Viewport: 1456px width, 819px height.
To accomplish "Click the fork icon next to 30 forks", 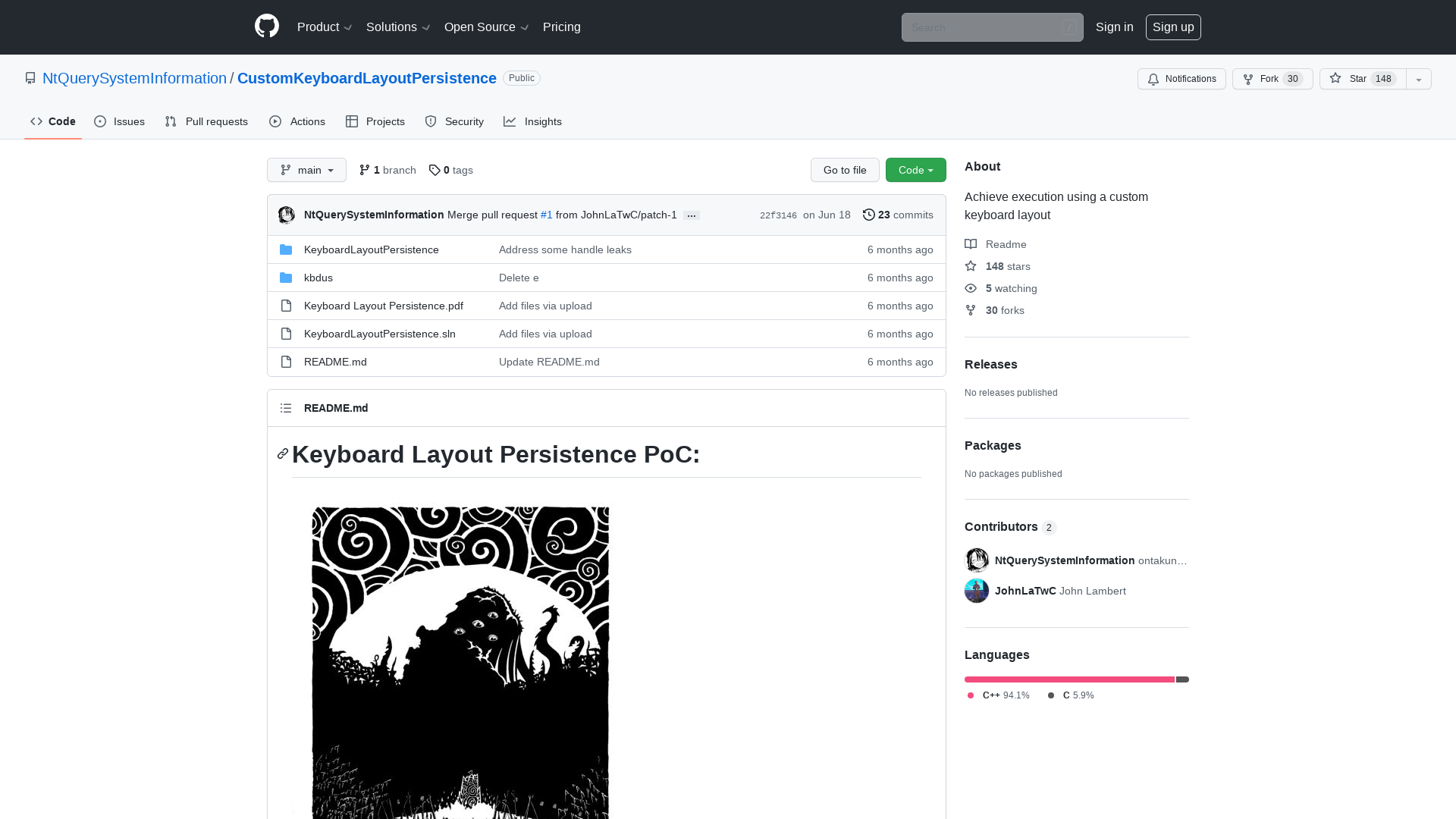I will 971,310.
